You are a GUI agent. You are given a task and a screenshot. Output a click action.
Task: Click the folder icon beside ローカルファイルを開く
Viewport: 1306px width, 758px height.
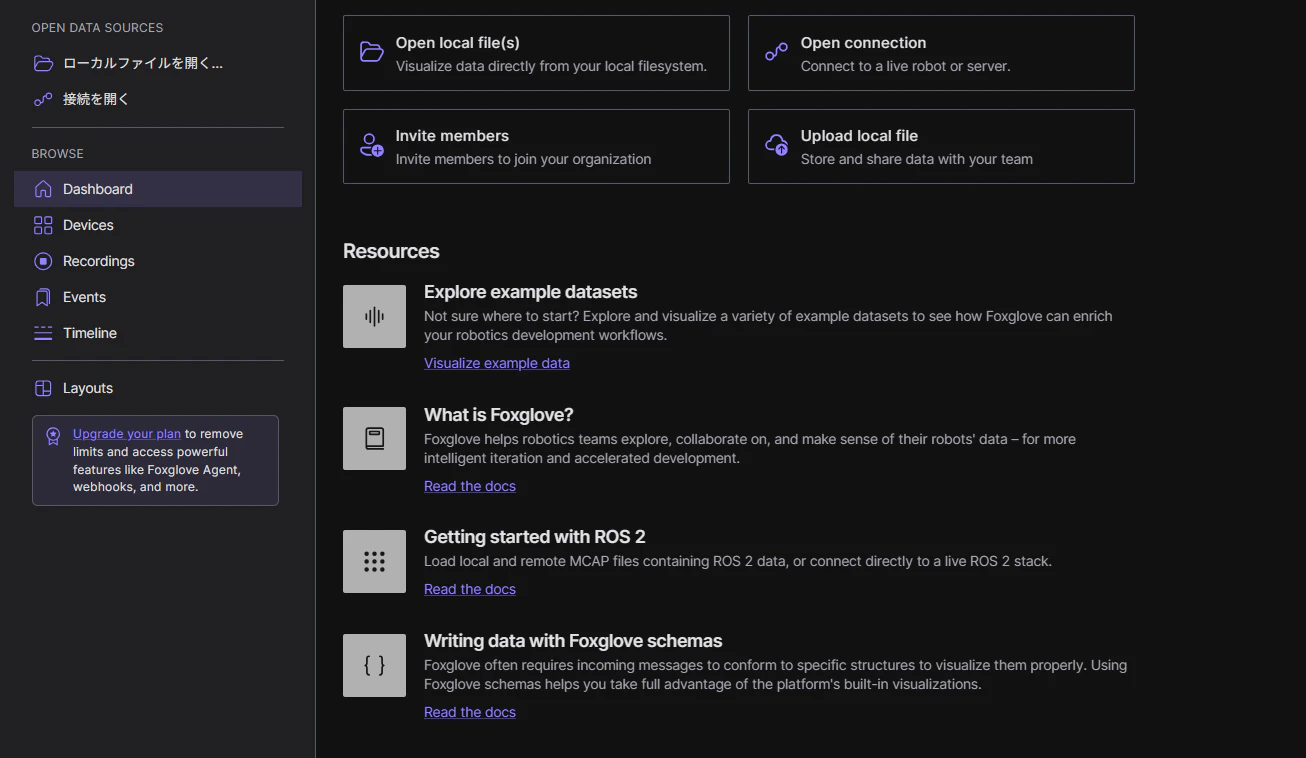pyautogui.click(x=43, y=63)
